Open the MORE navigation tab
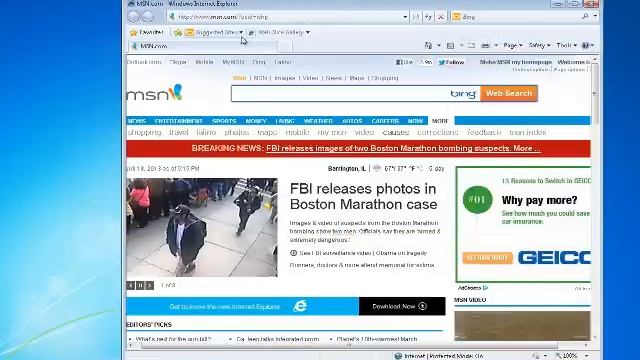The image size is (640, 360). [440, 121]
